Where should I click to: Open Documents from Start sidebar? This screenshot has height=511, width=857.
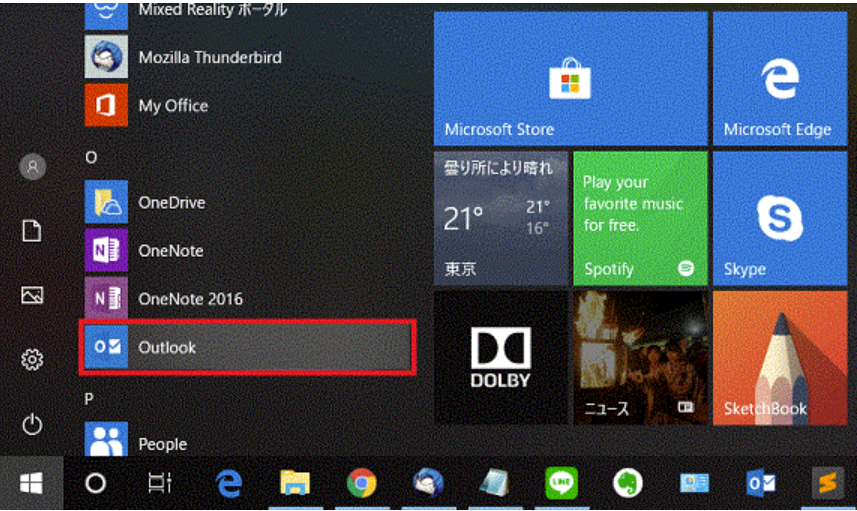32,231
